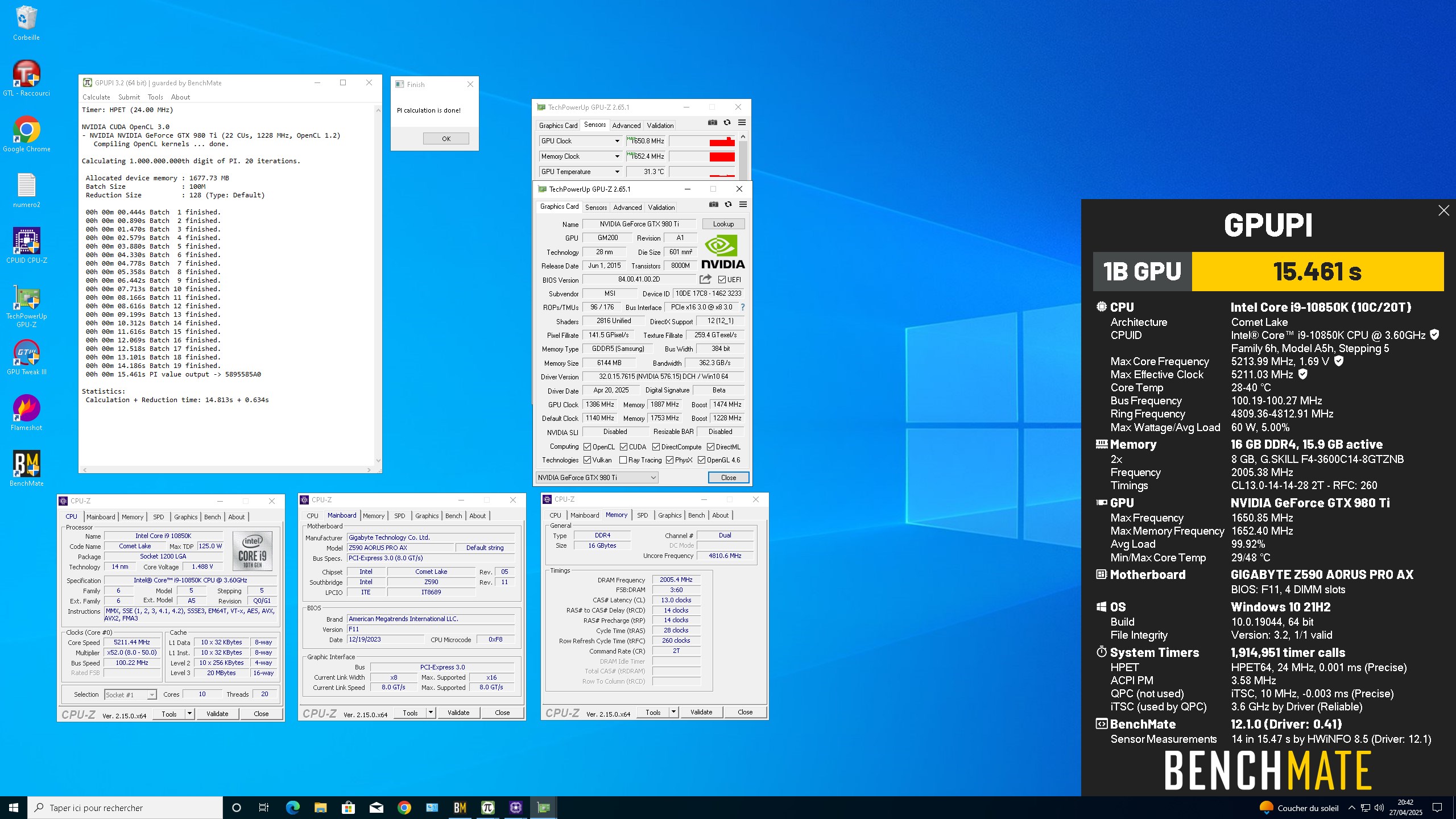Toggle the Vulkan checkbox in GPU-Z

click(587, 460)
